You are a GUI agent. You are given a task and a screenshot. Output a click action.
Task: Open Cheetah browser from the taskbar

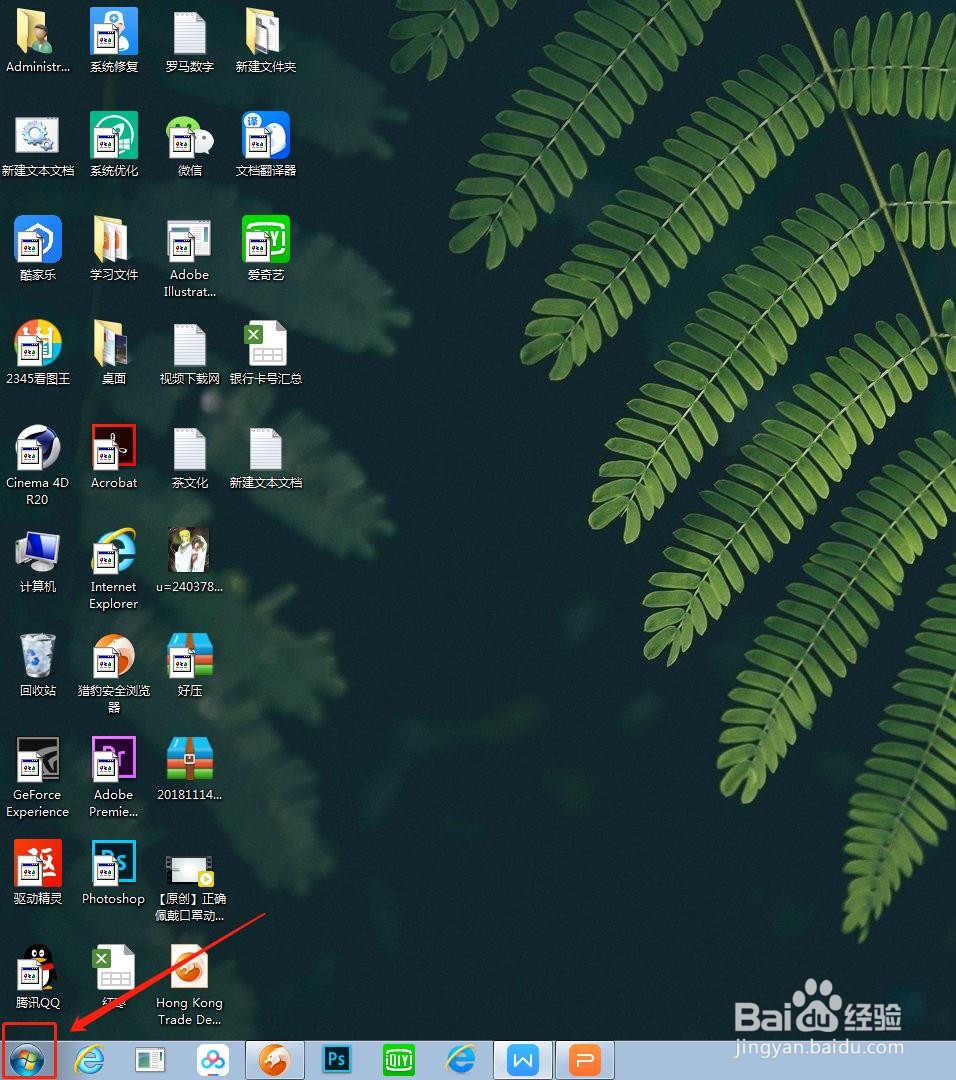tap(275, 1059)
